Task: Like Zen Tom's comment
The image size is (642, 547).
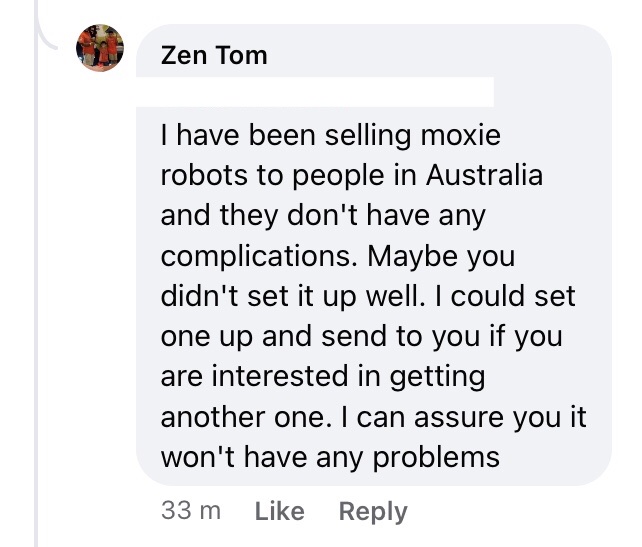Action: (279, 511)
